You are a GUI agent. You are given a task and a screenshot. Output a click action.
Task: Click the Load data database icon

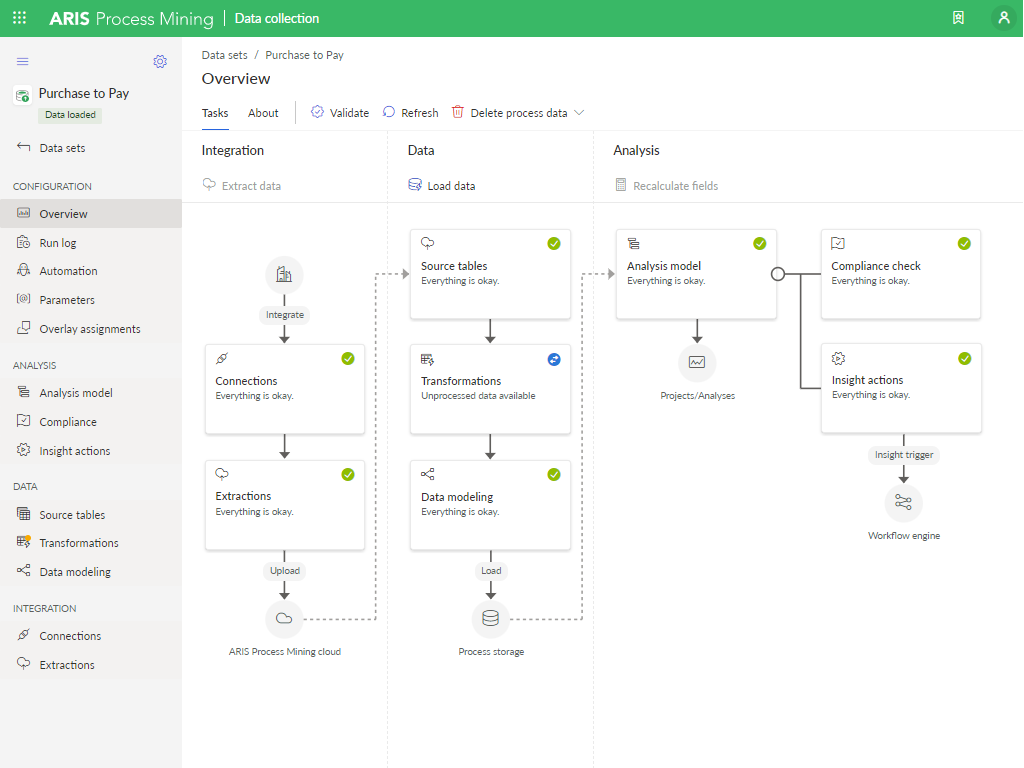coord(415,185)
